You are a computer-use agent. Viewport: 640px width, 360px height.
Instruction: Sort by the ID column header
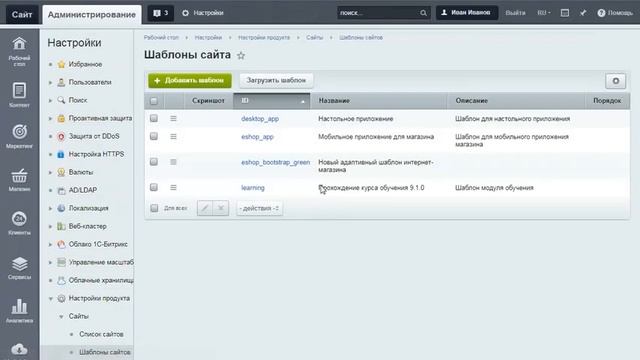[271, 101]
